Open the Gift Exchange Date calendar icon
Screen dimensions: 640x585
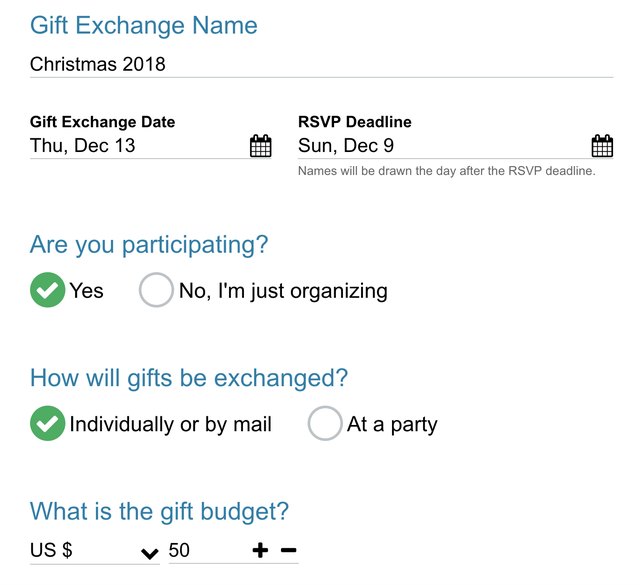tap(260, 146)
